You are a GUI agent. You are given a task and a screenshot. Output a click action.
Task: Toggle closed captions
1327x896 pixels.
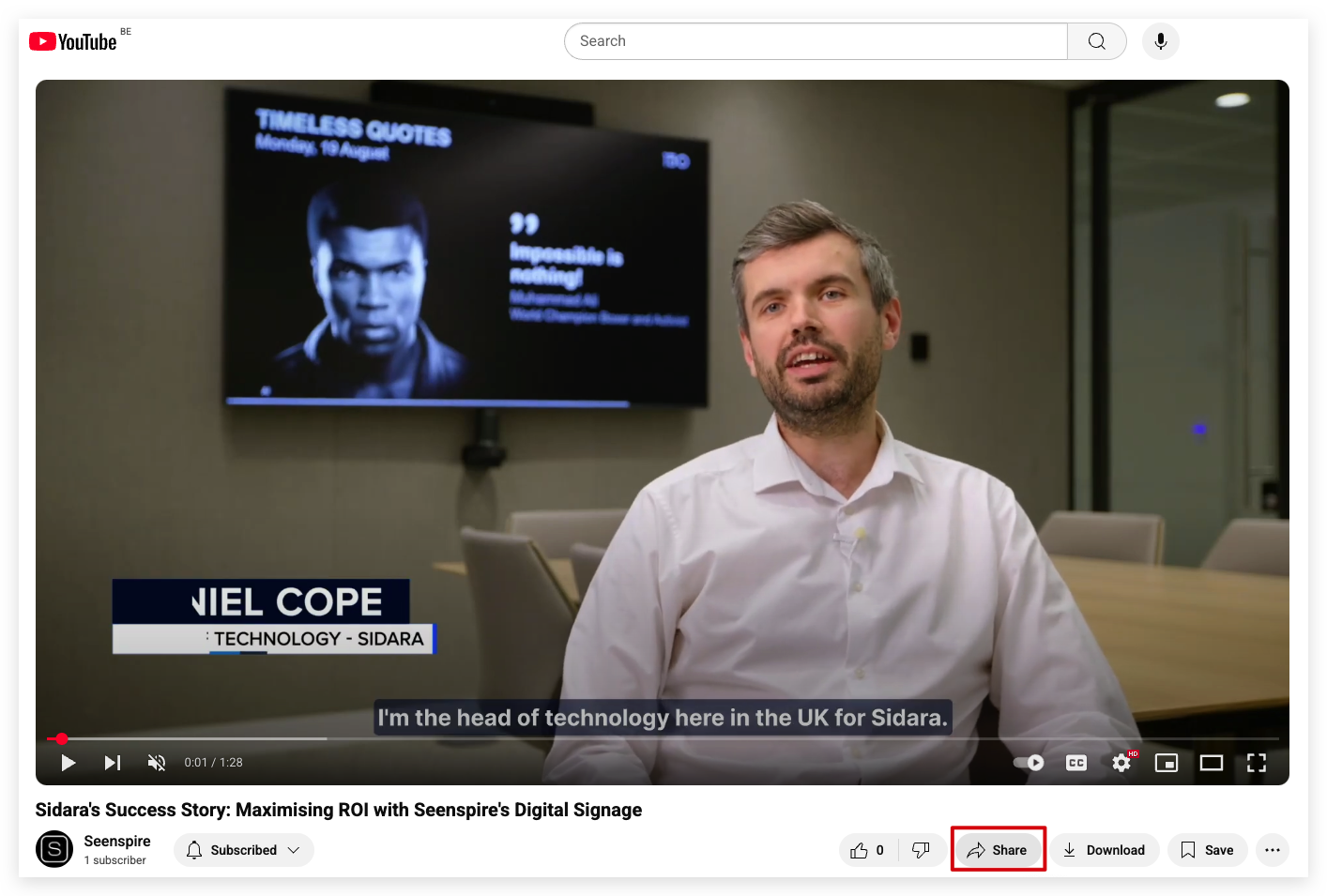[1076, 763]
